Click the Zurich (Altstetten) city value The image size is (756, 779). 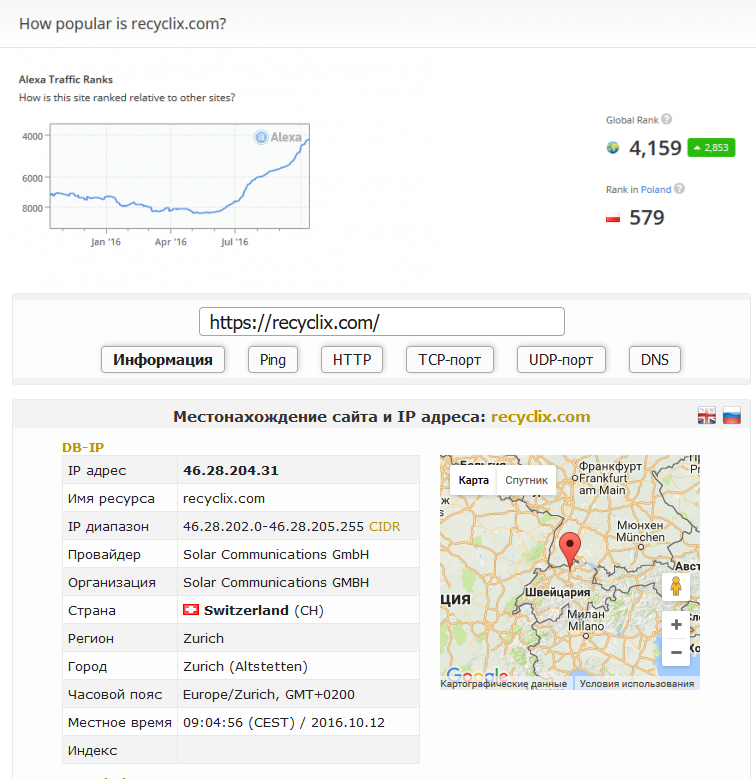(245, 666)
